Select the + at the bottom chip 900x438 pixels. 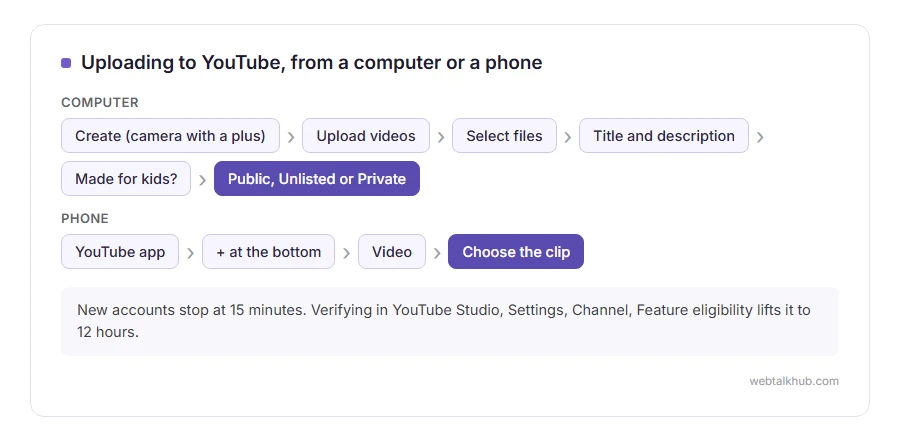[x=268, y=251]
